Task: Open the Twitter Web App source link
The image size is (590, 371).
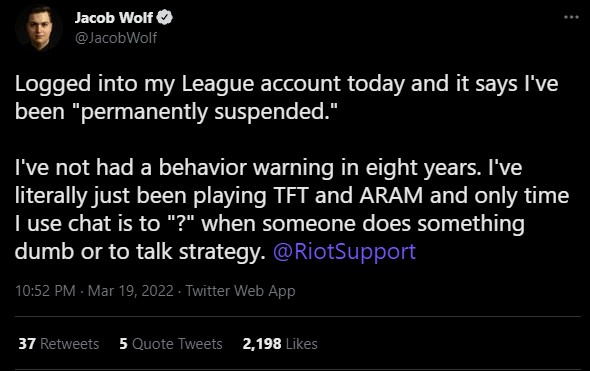Action: pyautogui.click(x=240, y=291)
